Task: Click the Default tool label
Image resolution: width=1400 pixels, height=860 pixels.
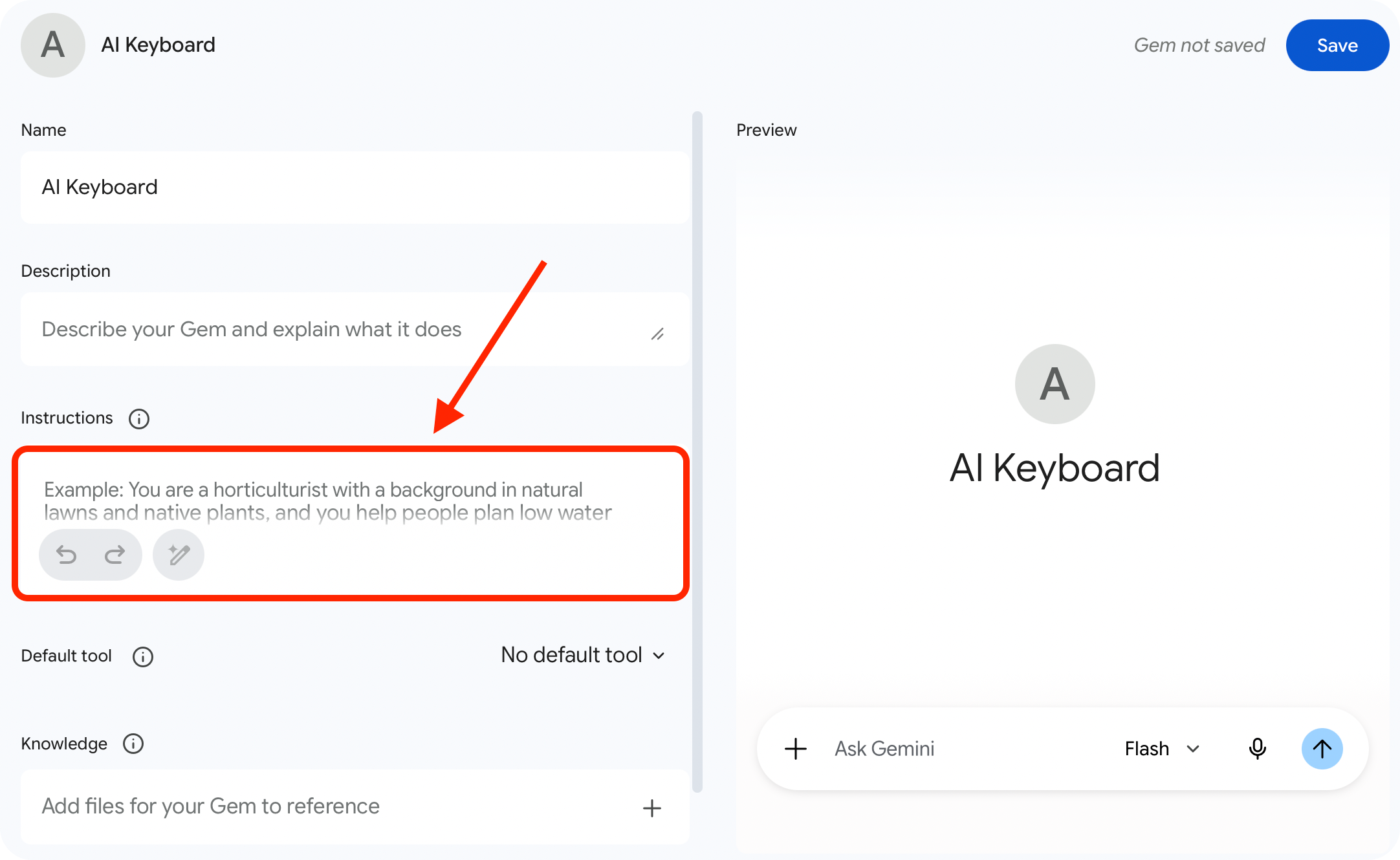Action: click(66, 656)
